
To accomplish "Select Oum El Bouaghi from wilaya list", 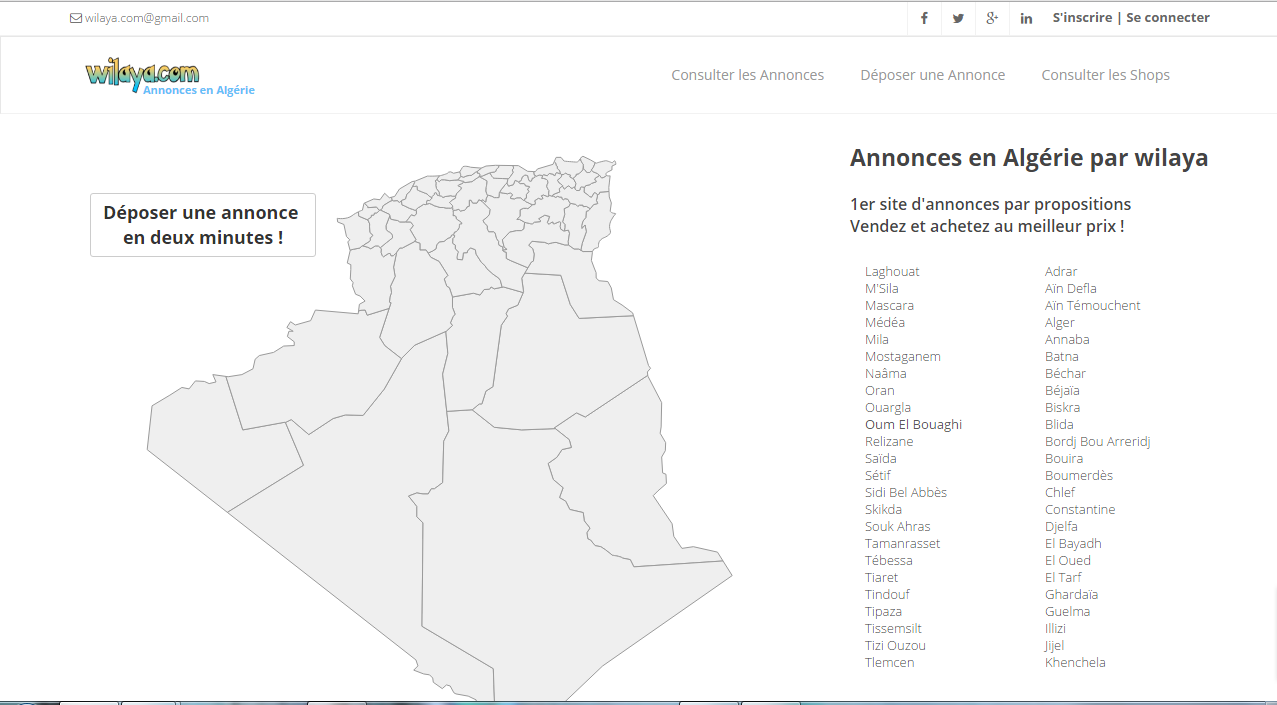I will click(x=913, y=425).
